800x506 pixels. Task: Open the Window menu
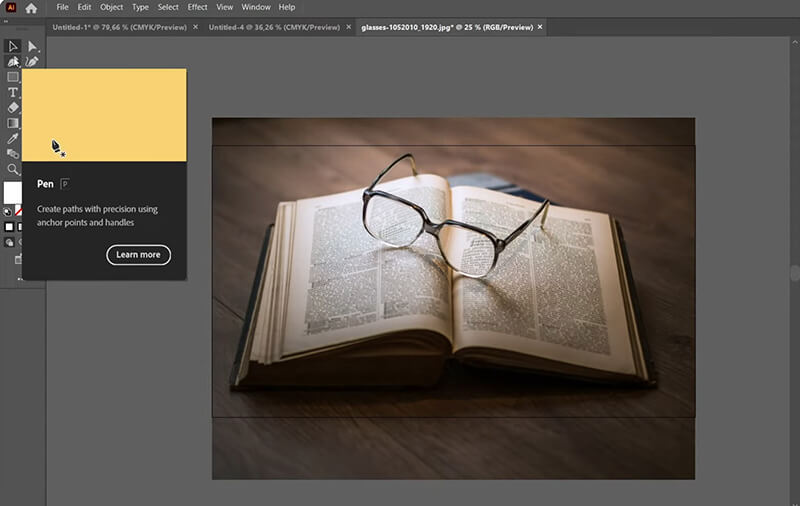[x=256, y=7]
